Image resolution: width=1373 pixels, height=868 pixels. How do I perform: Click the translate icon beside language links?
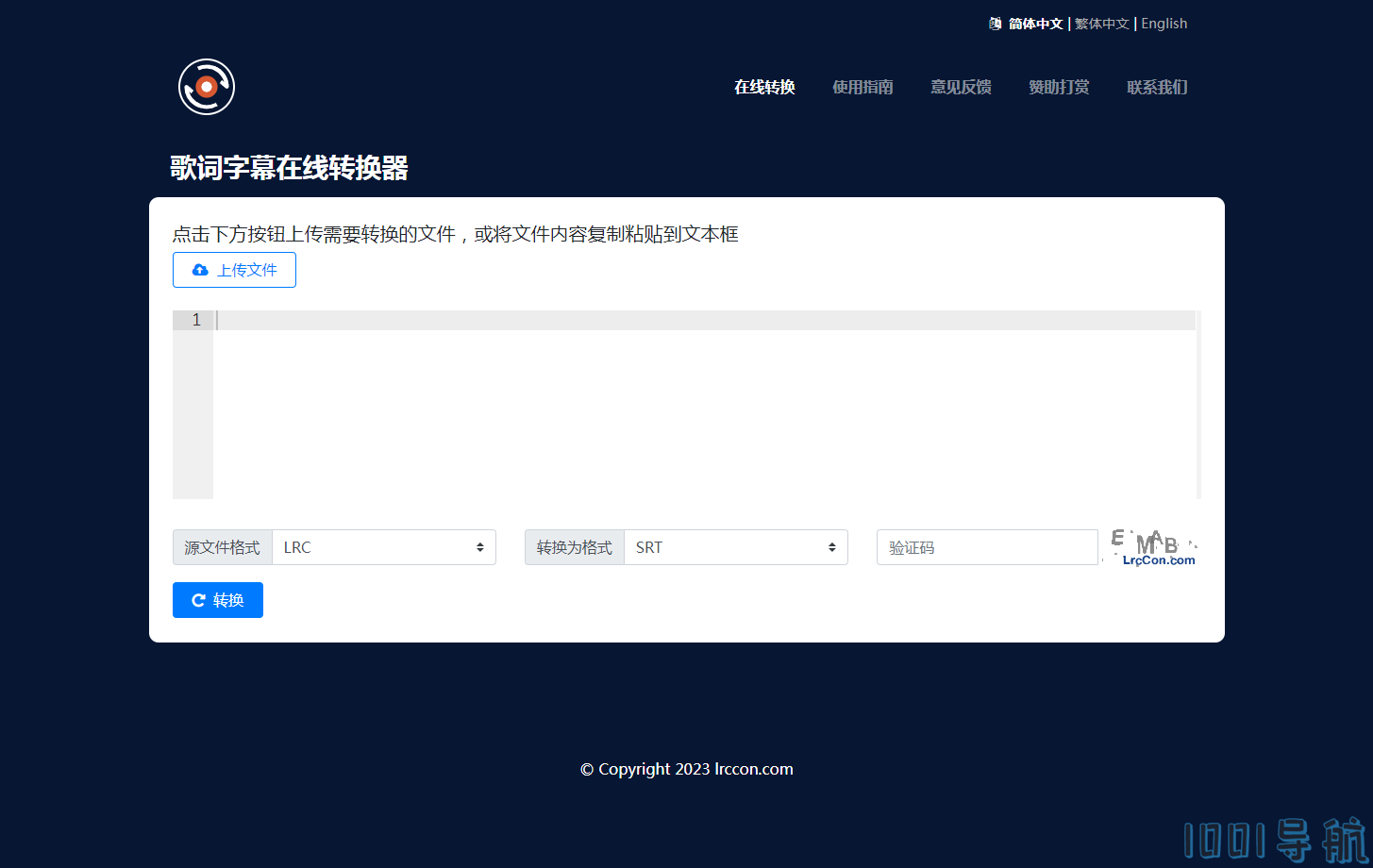point(995,24)
